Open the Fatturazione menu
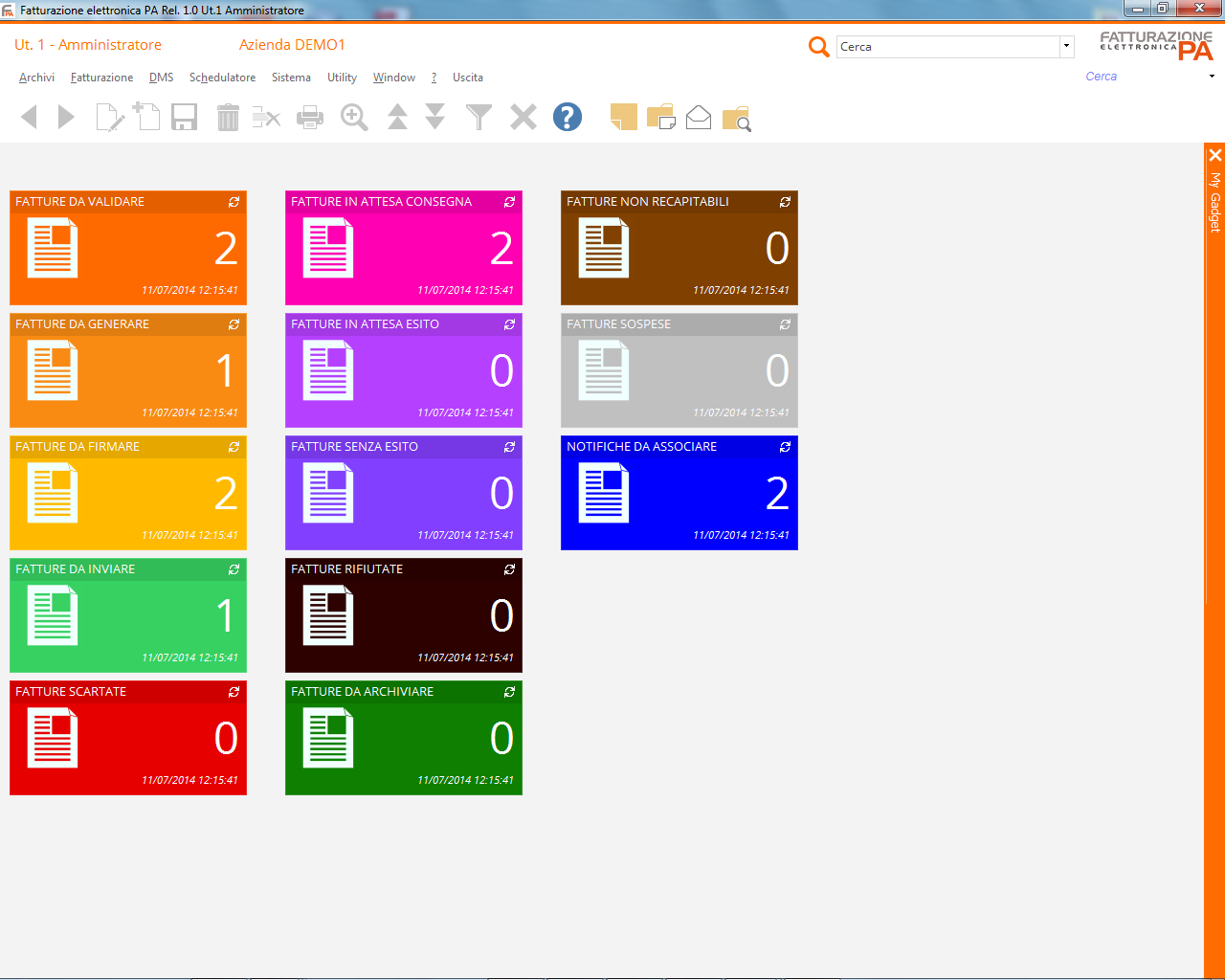The height and width of the screenshot is (980, 1225). point(101,78)
